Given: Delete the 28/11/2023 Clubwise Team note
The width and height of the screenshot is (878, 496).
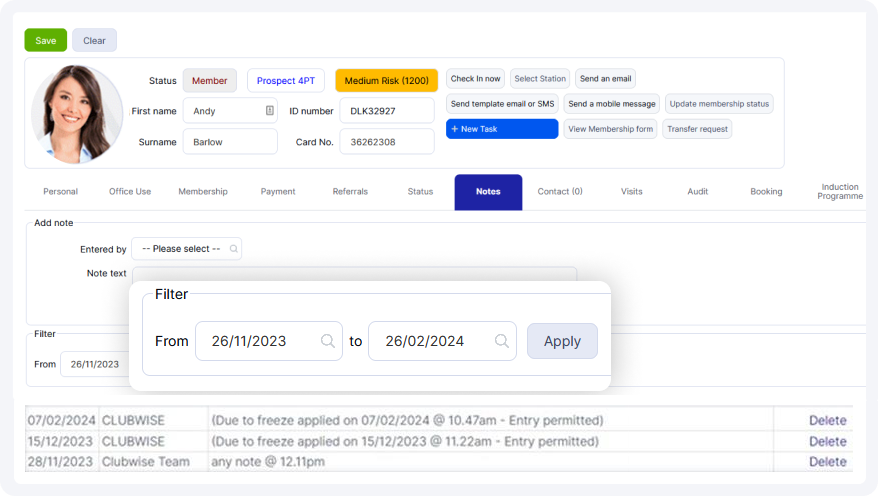Looking at the screenshot, I should point(827,462).
